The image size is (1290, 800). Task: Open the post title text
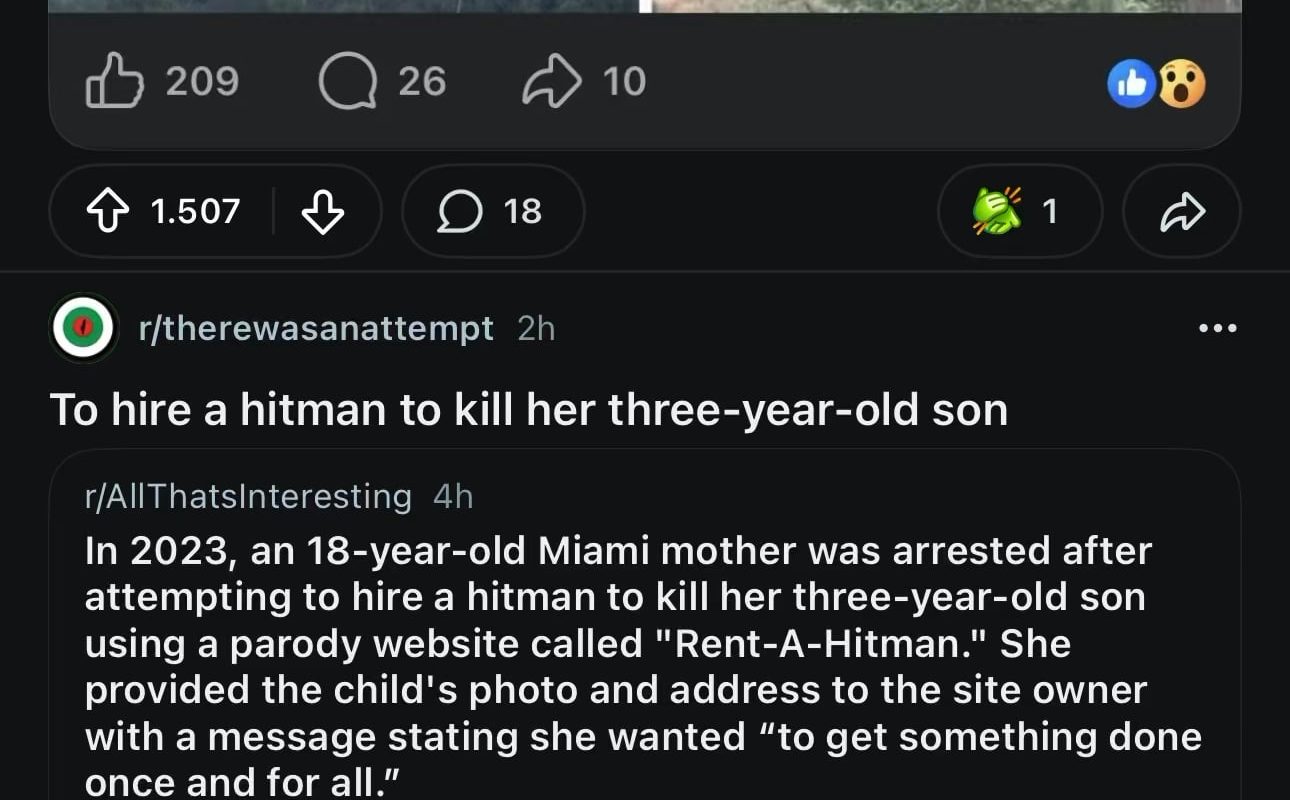coord(526,409)
